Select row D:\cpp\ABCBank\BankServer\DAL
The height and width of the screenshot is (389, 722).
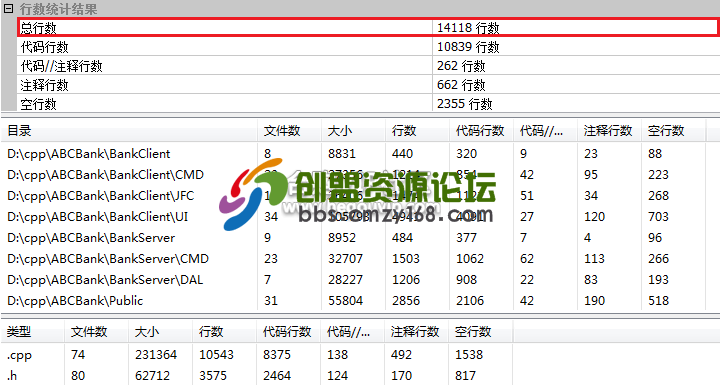coord(353,280)
